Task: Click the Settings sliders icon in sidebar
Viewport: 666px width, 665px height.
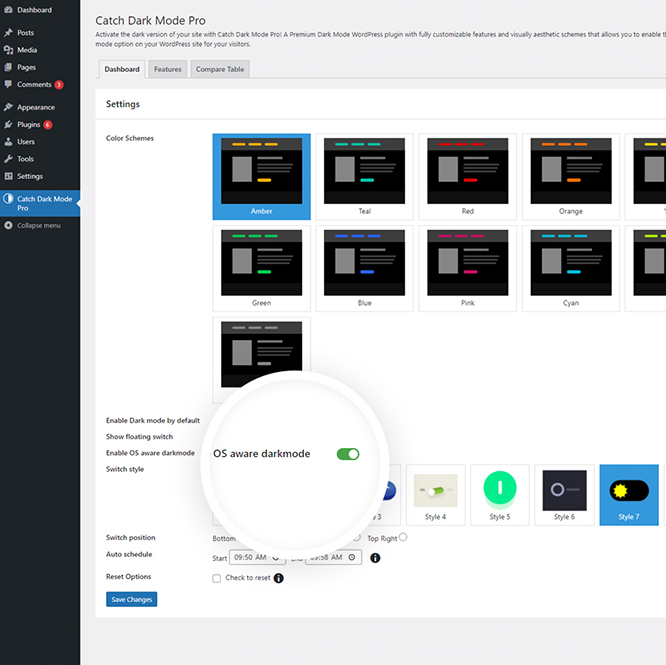Action: tap(8, 176)
